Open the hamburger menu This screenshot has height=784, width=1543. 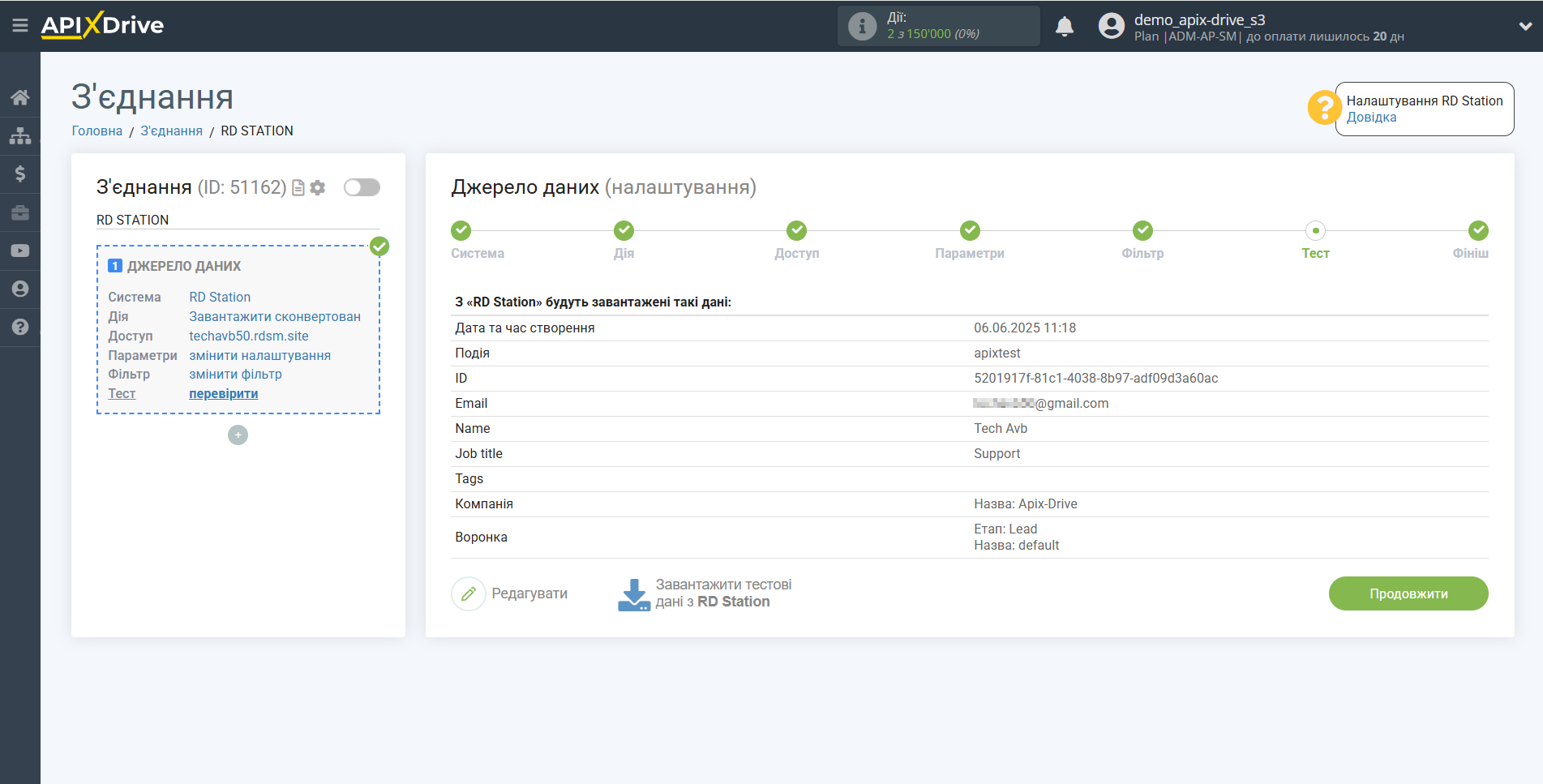pos(20,26)
